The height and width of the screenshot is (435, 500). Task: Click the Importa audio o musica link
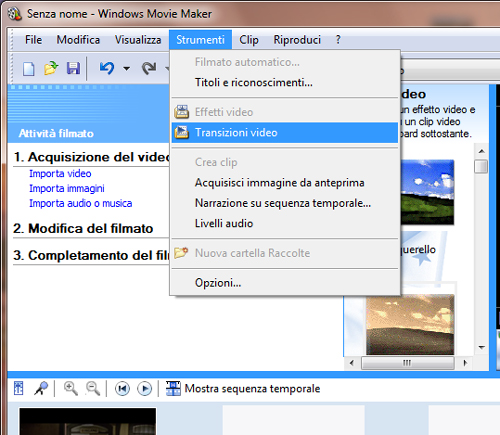pyautogui.click(x=81, y=203)
